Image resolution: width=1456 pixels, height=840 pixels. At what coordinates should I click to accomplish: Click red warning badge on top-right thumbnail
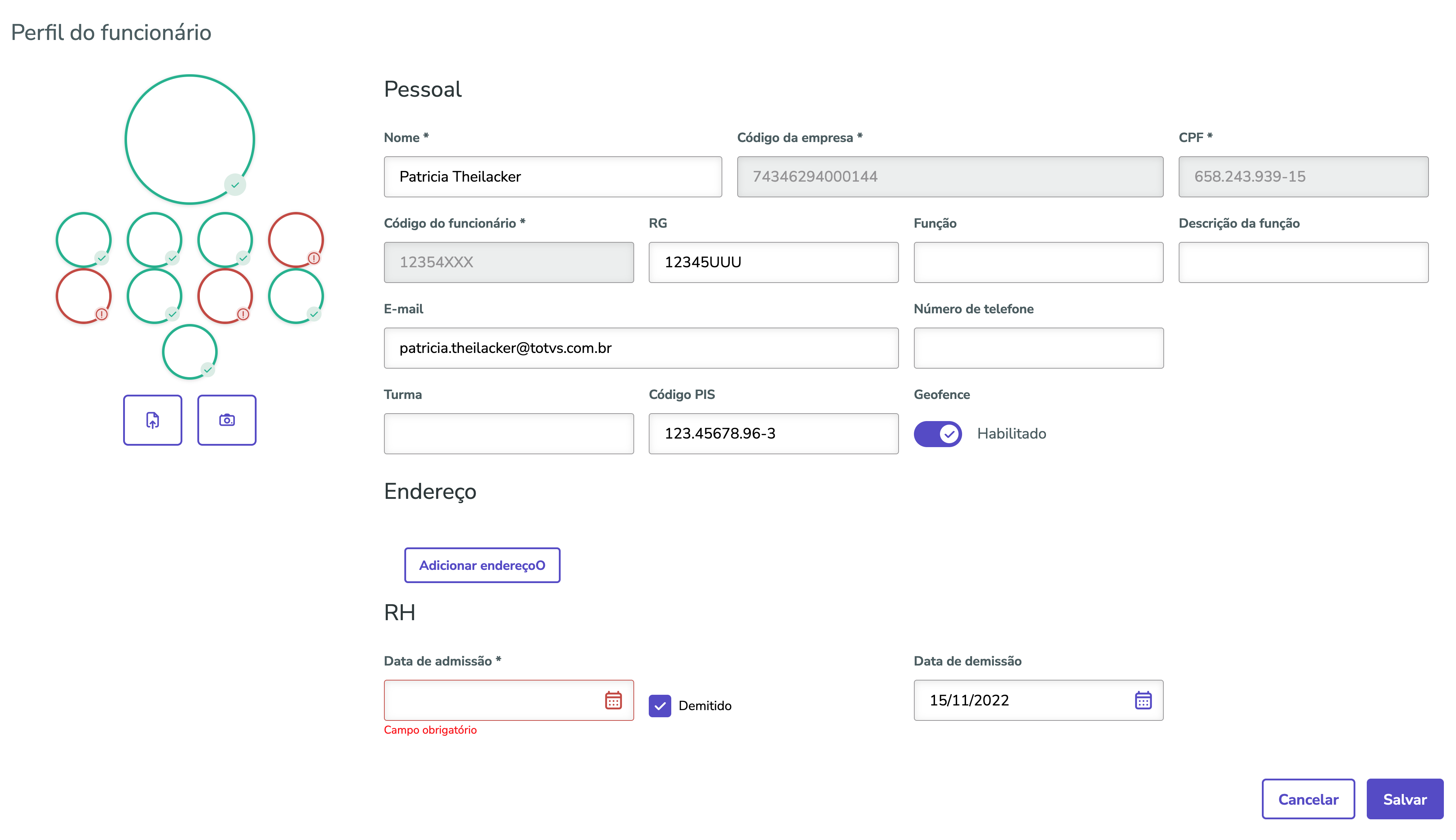313,258
